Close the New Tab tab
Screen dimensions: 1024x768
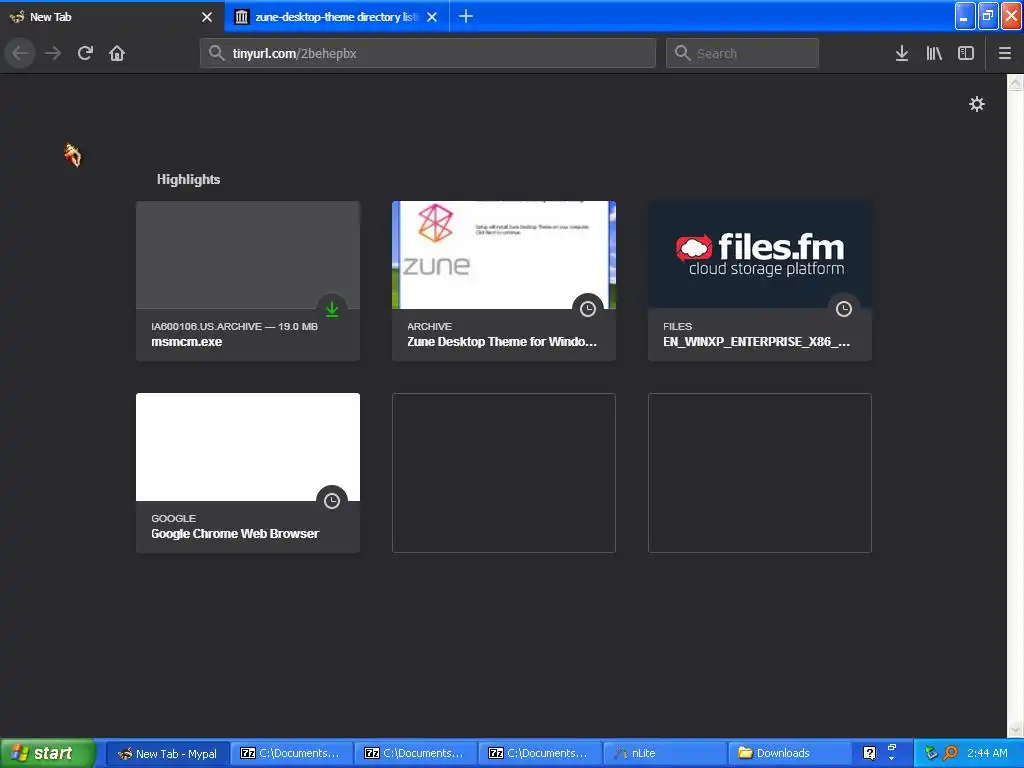(207, 17)
